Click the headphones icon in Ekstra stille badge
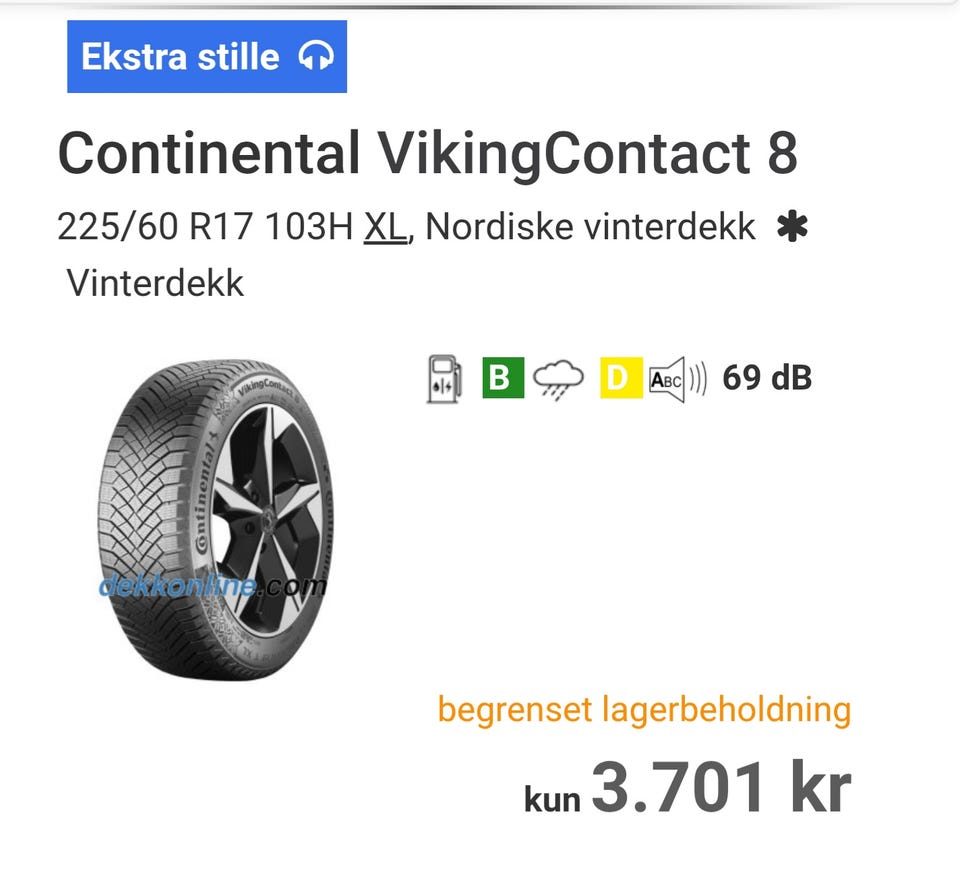 click(x=315, y=57)
